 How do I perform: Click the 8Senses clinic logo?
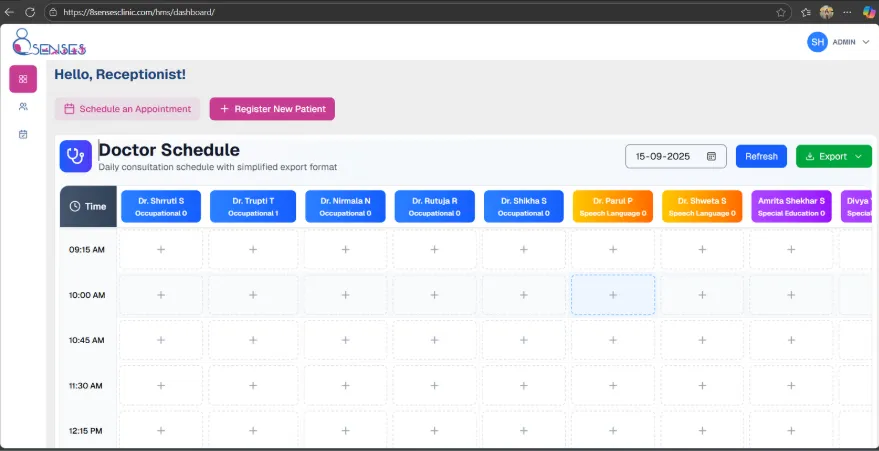[x=49, y=42]
